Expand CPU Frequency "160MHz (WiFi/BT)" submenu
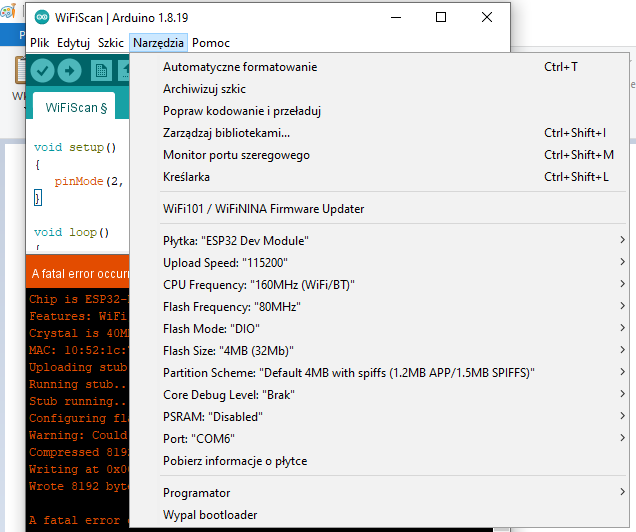636x532 pixels. point(379,285)
